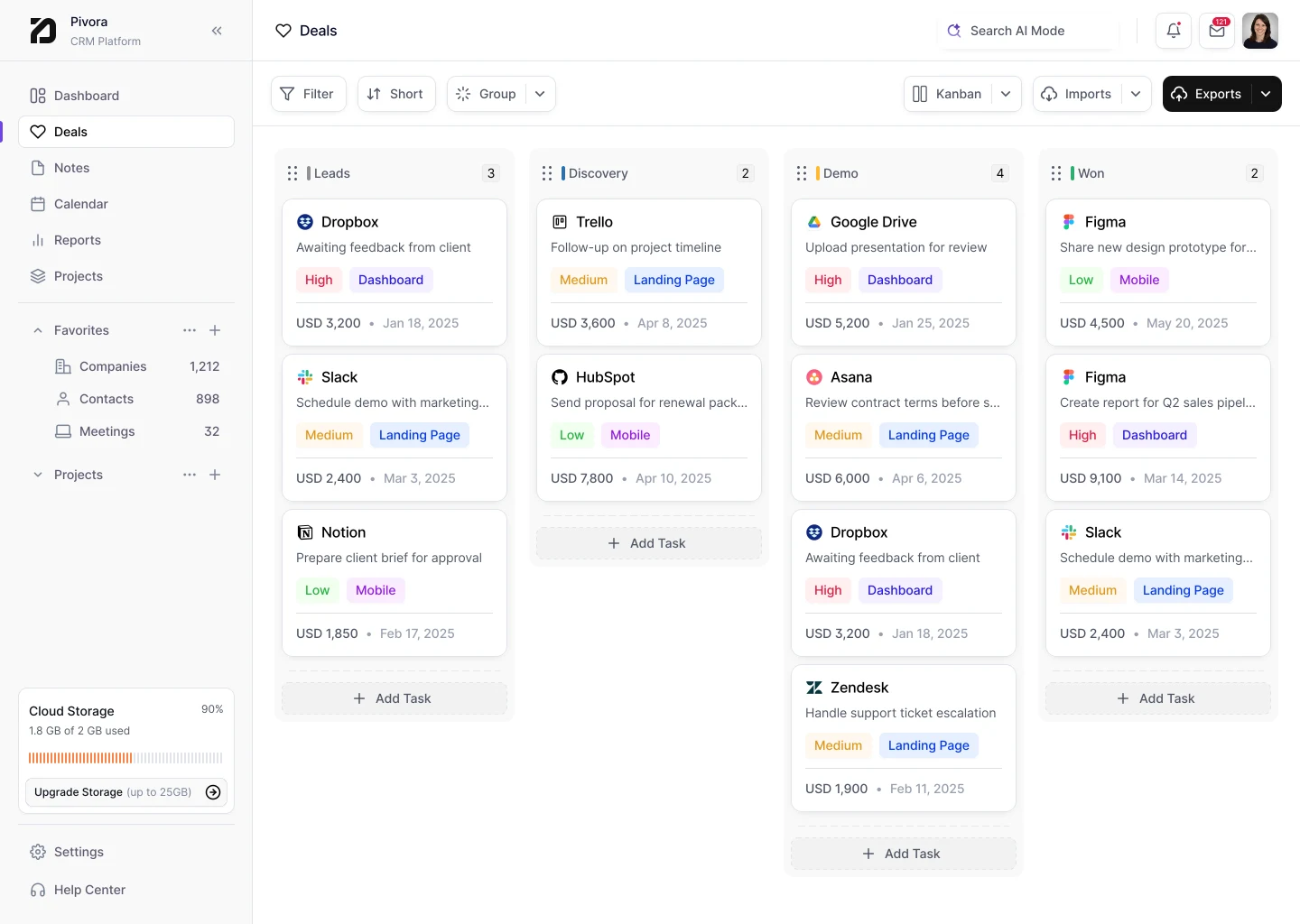Open the Exports dropdown arrow
The width and height of the screenshot is (1300, 924).
pyautogui.click(x=1266, y=94)
